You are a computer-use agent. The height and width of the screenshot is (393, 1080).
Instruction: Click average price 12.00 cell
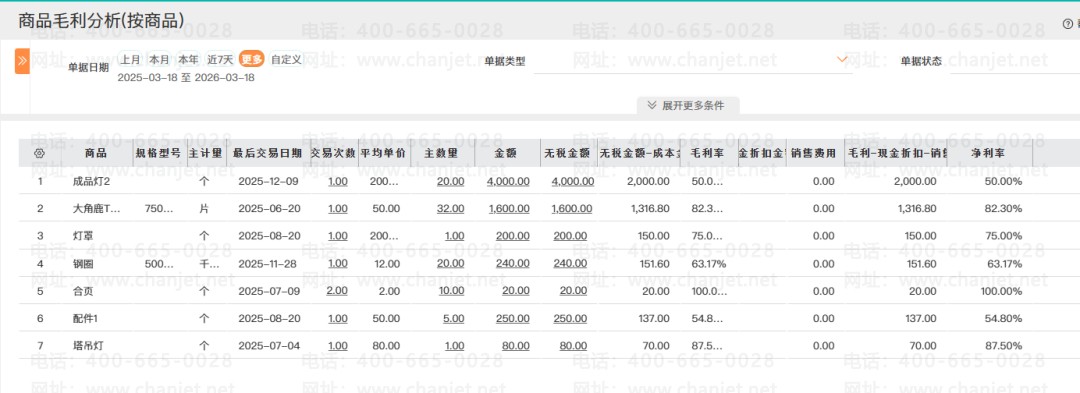[386, 264]
